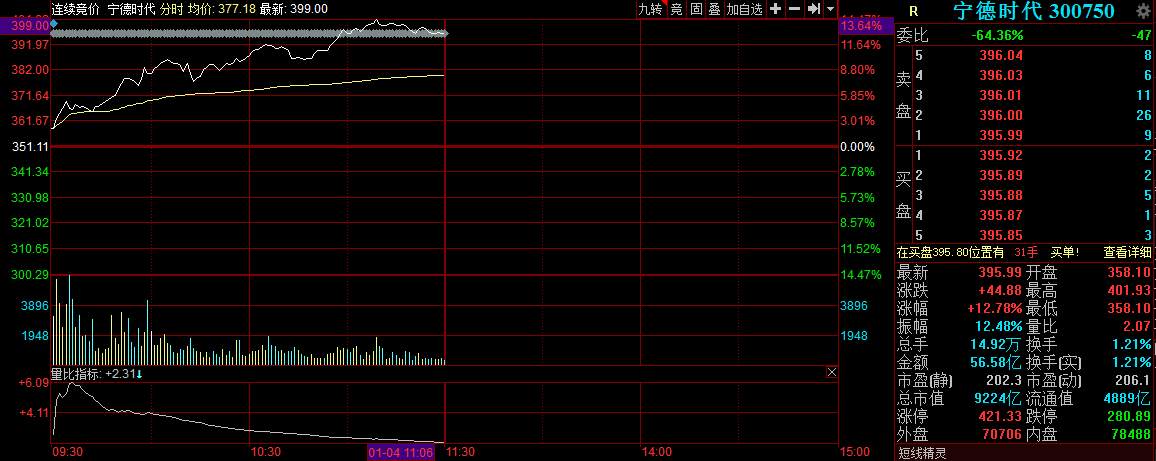Click the 开盘 value 358.10

point(1129,272)
